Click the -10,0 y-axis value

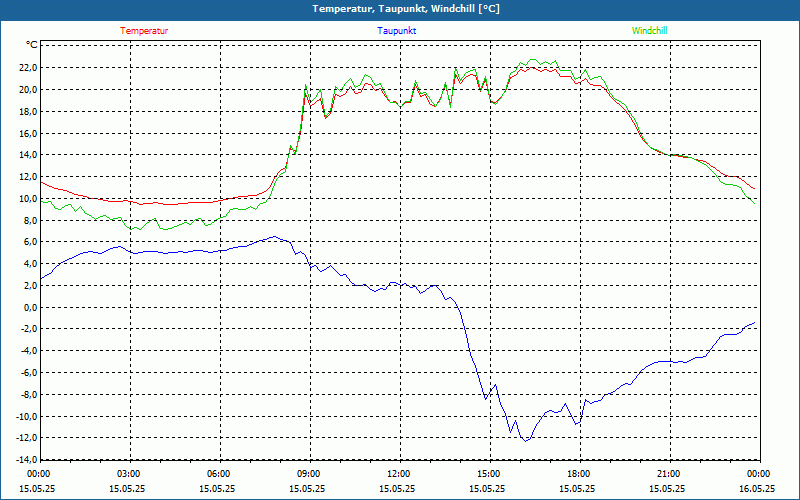click(27, 417)
